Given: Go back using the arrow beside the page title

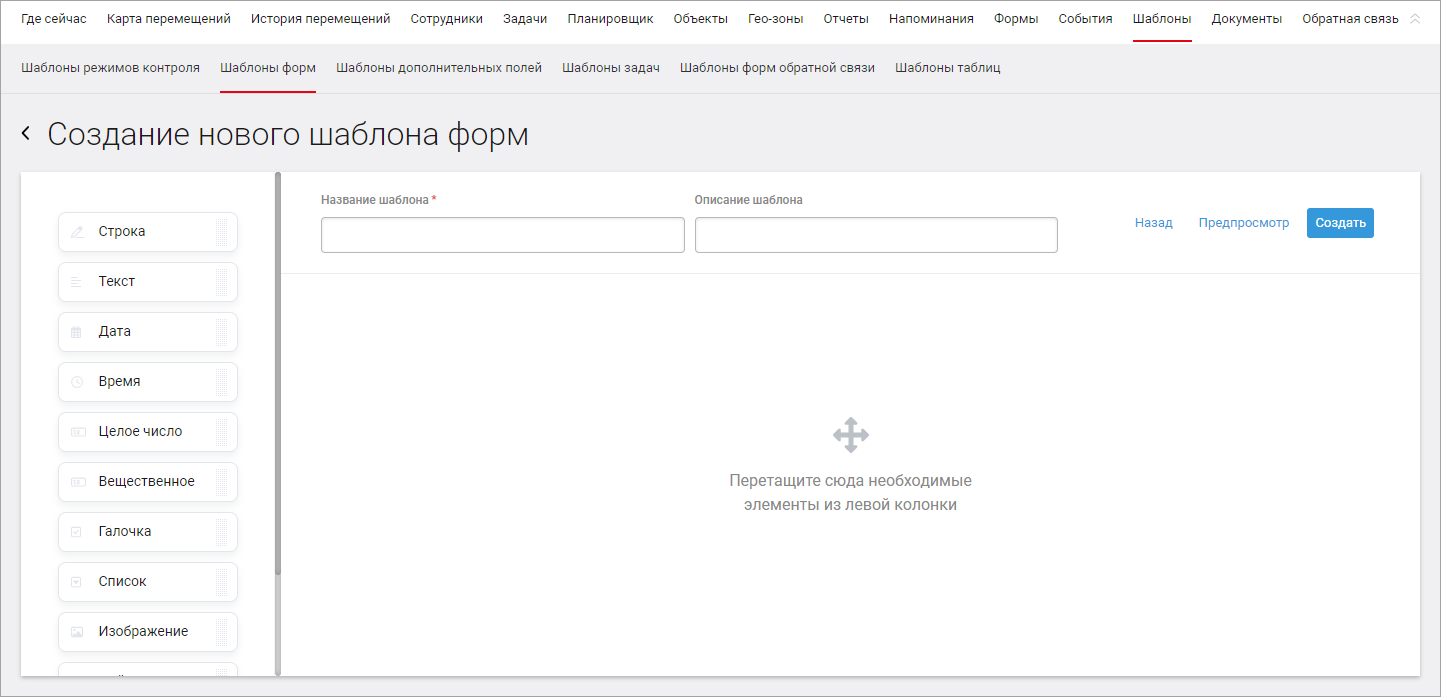Looking at the screenshot, I should [x=26, y=134].
